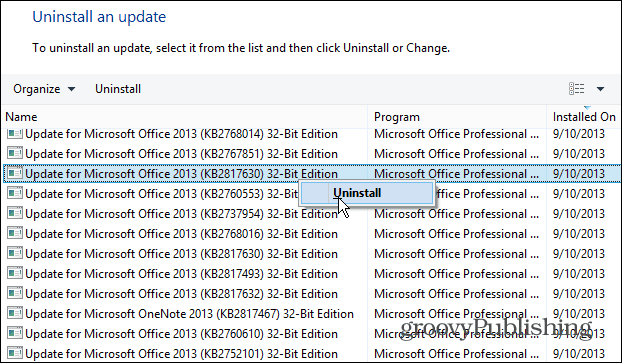Select the non-highlighted KB2817630 update name
This screenshot has width=622, height=363.
(x=181, y=254)
